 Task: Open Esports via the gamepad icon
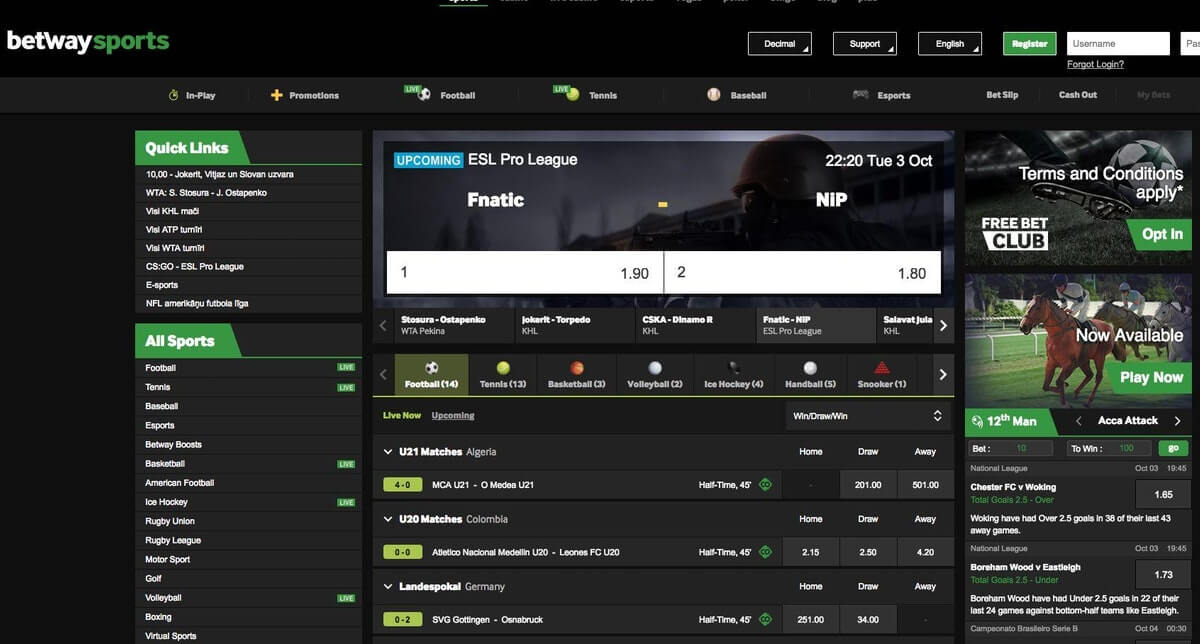[x=860, y=95]
